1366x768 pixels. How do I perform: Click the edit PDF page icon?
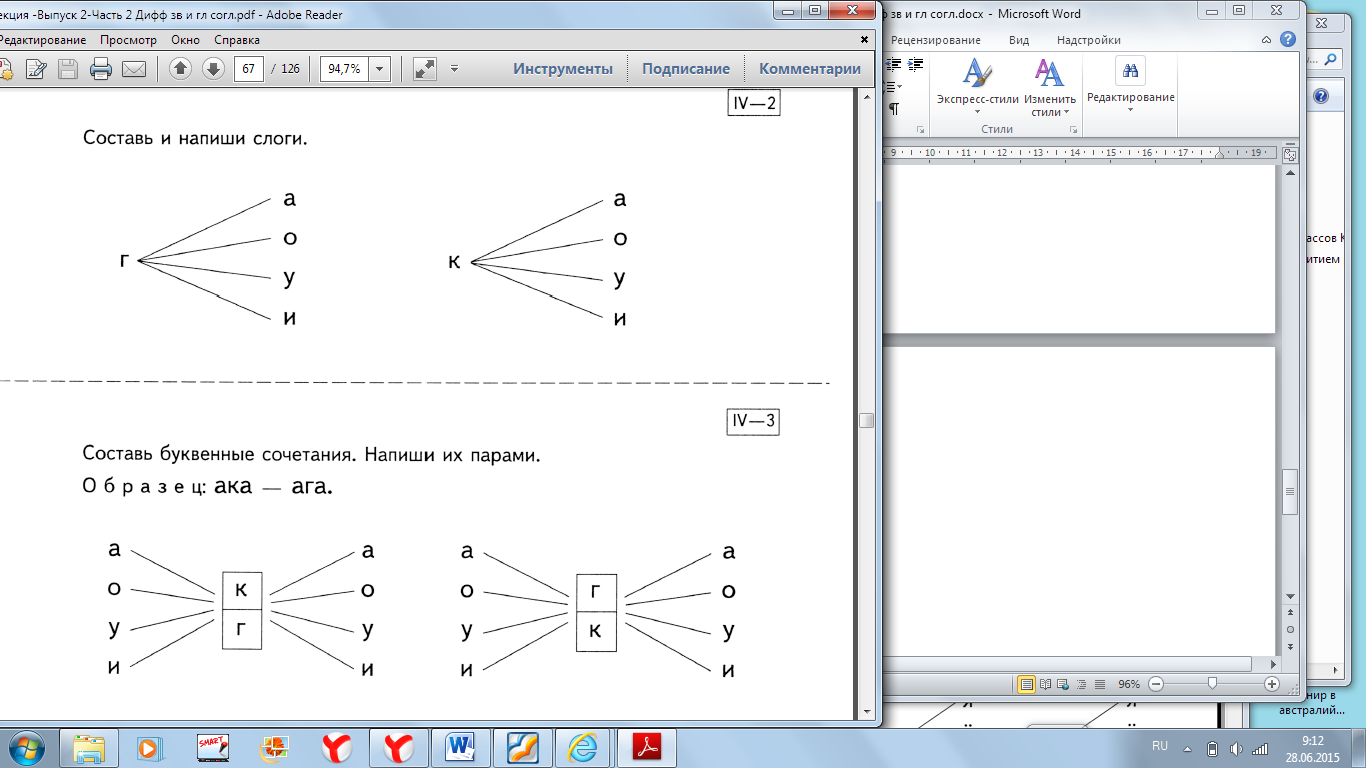[x=37, y=69]
